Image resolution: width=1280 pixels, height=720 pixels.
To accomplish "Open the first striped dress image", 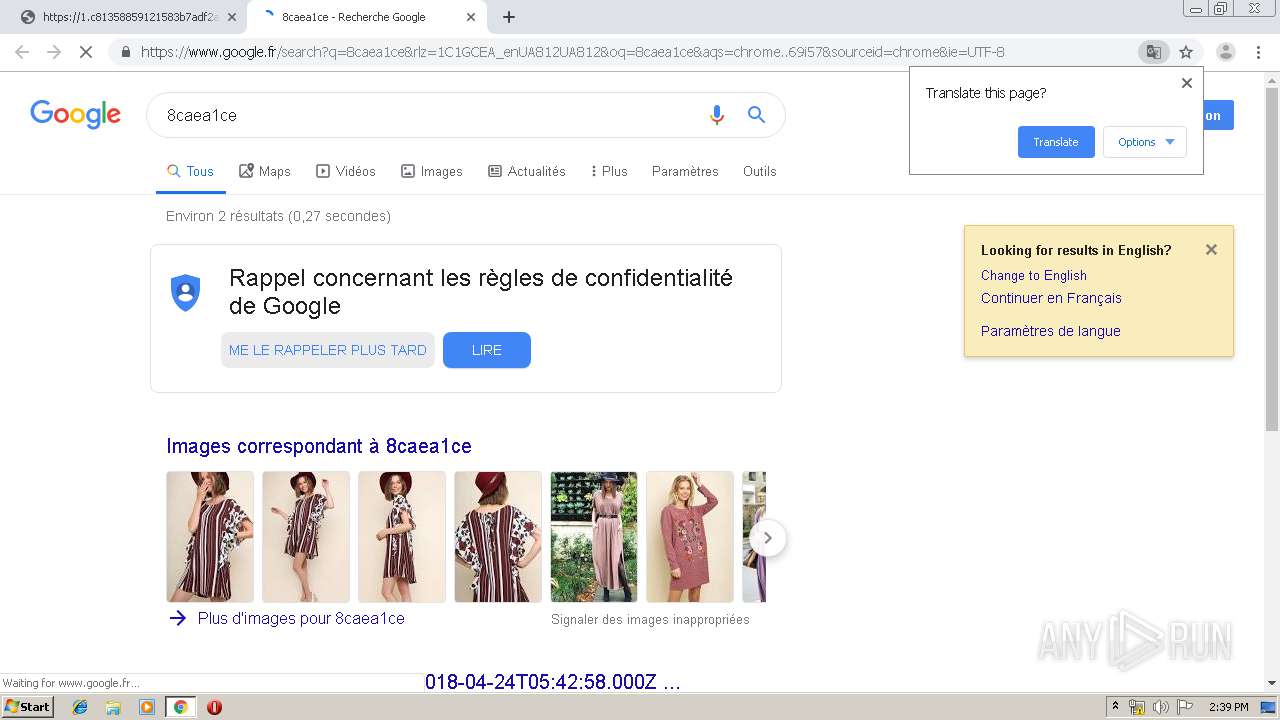I will [210, 537].
